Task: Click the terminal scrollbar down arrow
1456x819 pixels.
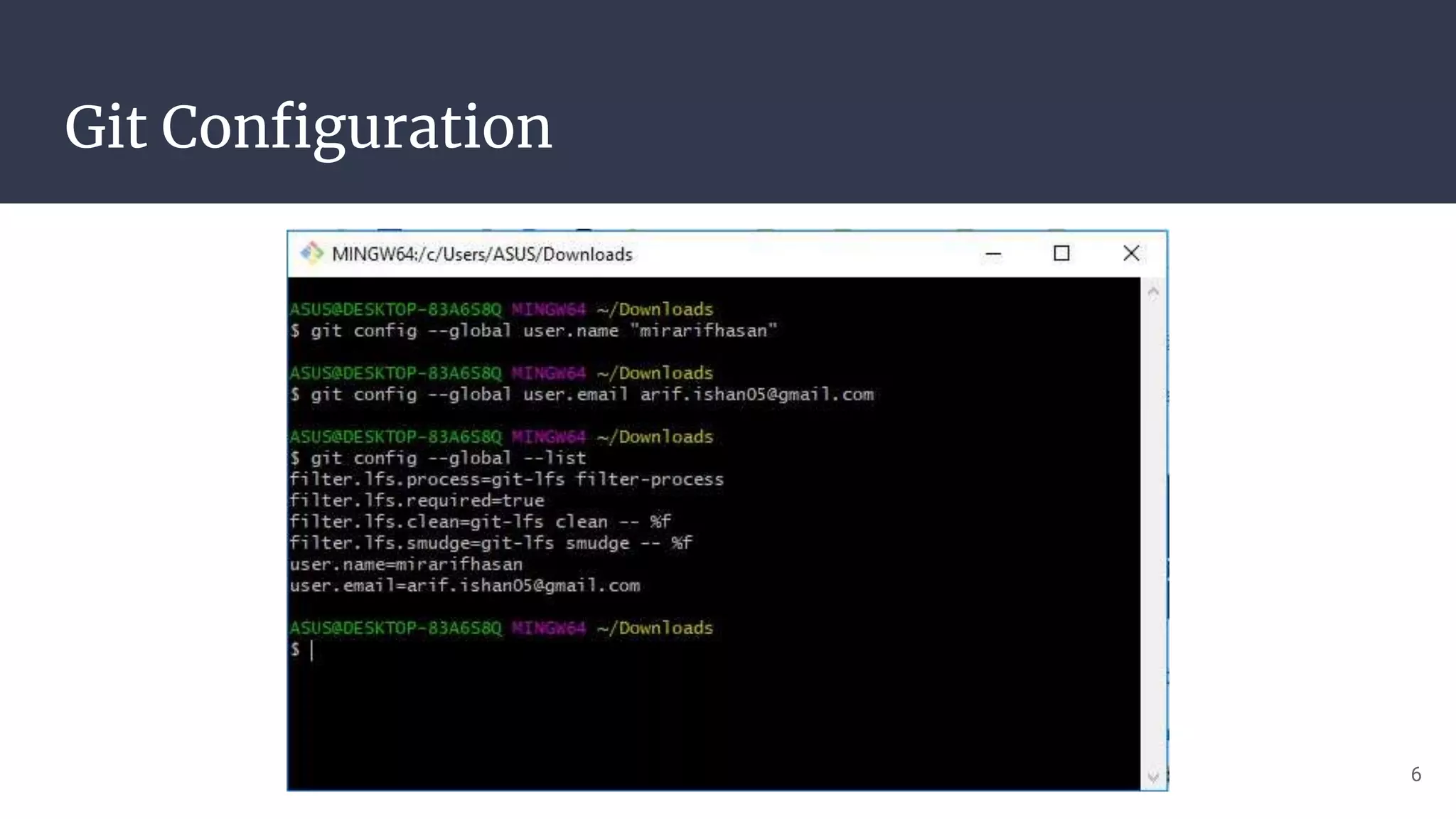Action: (1153, 776)
